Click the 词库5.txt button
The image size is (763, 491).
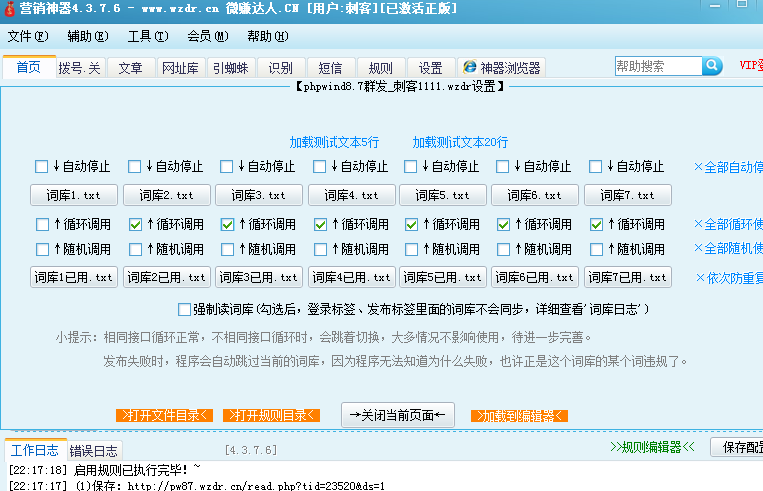click(x=443, y=195)
